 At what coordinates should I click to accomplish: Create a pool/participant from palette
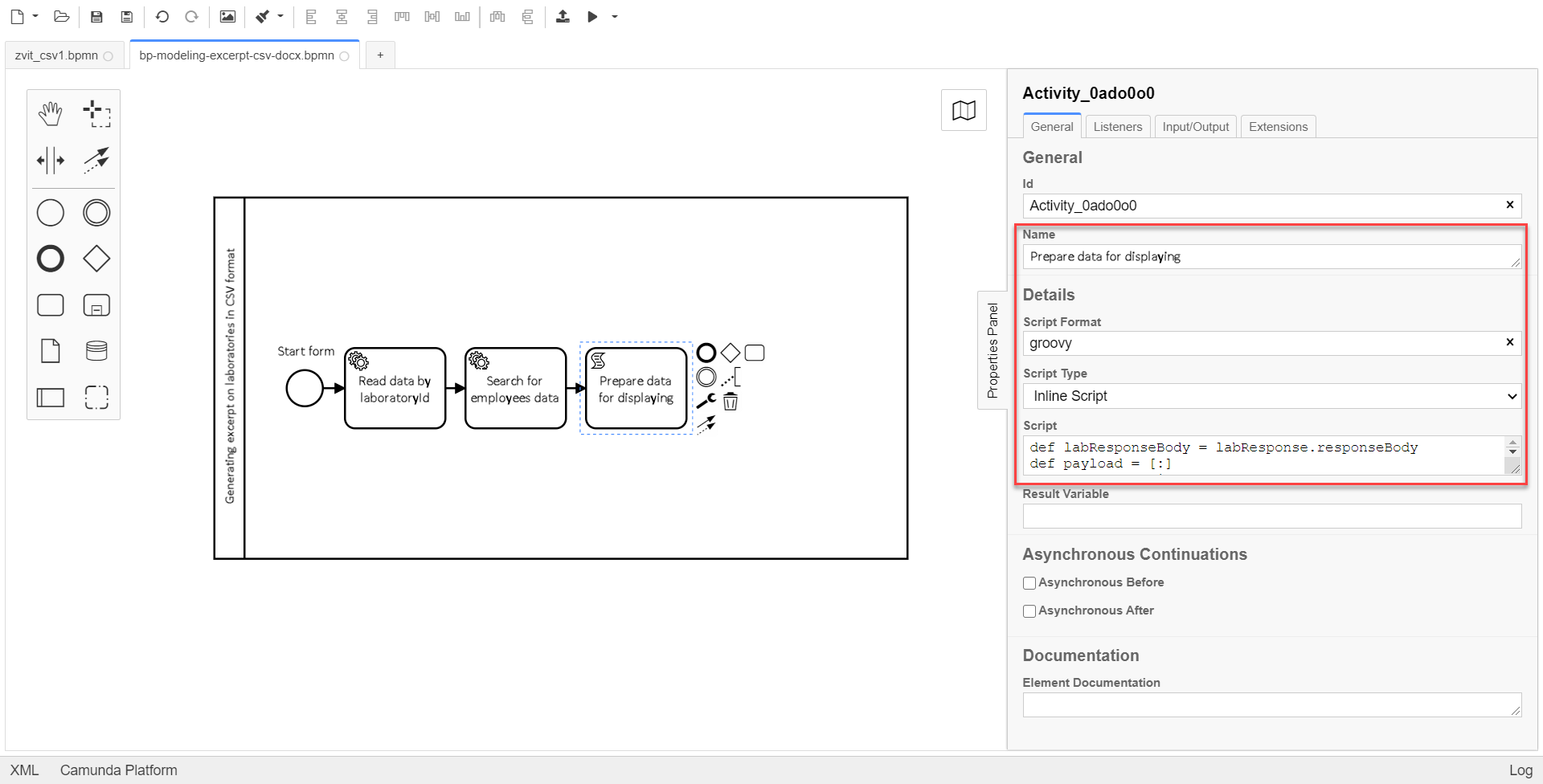point(50,397)
